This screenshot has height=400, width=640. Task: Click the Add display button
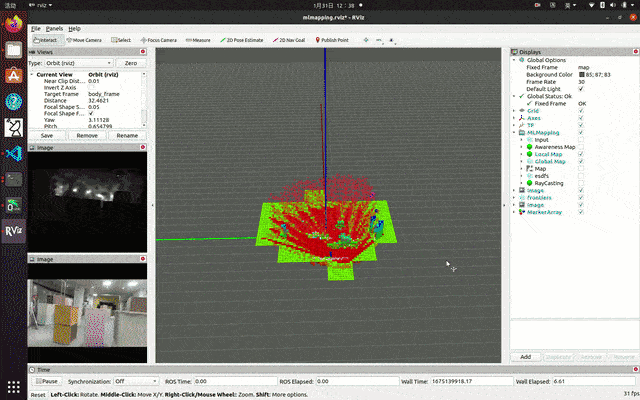(x=526, y=357)
